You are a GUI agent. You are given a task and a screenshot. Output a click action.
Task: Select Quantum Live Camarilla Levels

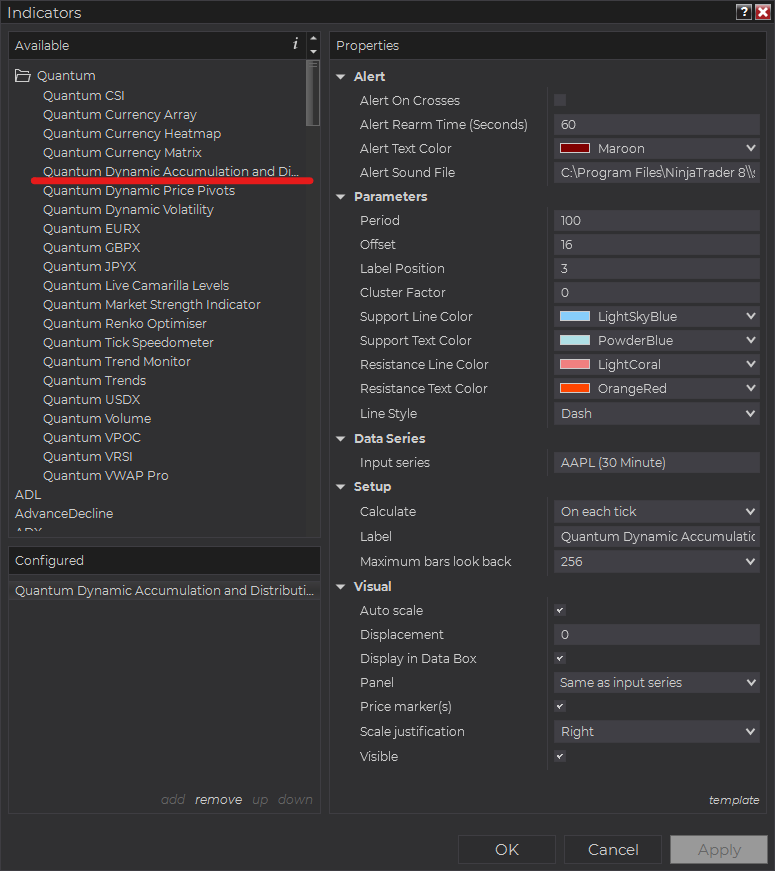point(136,286)
